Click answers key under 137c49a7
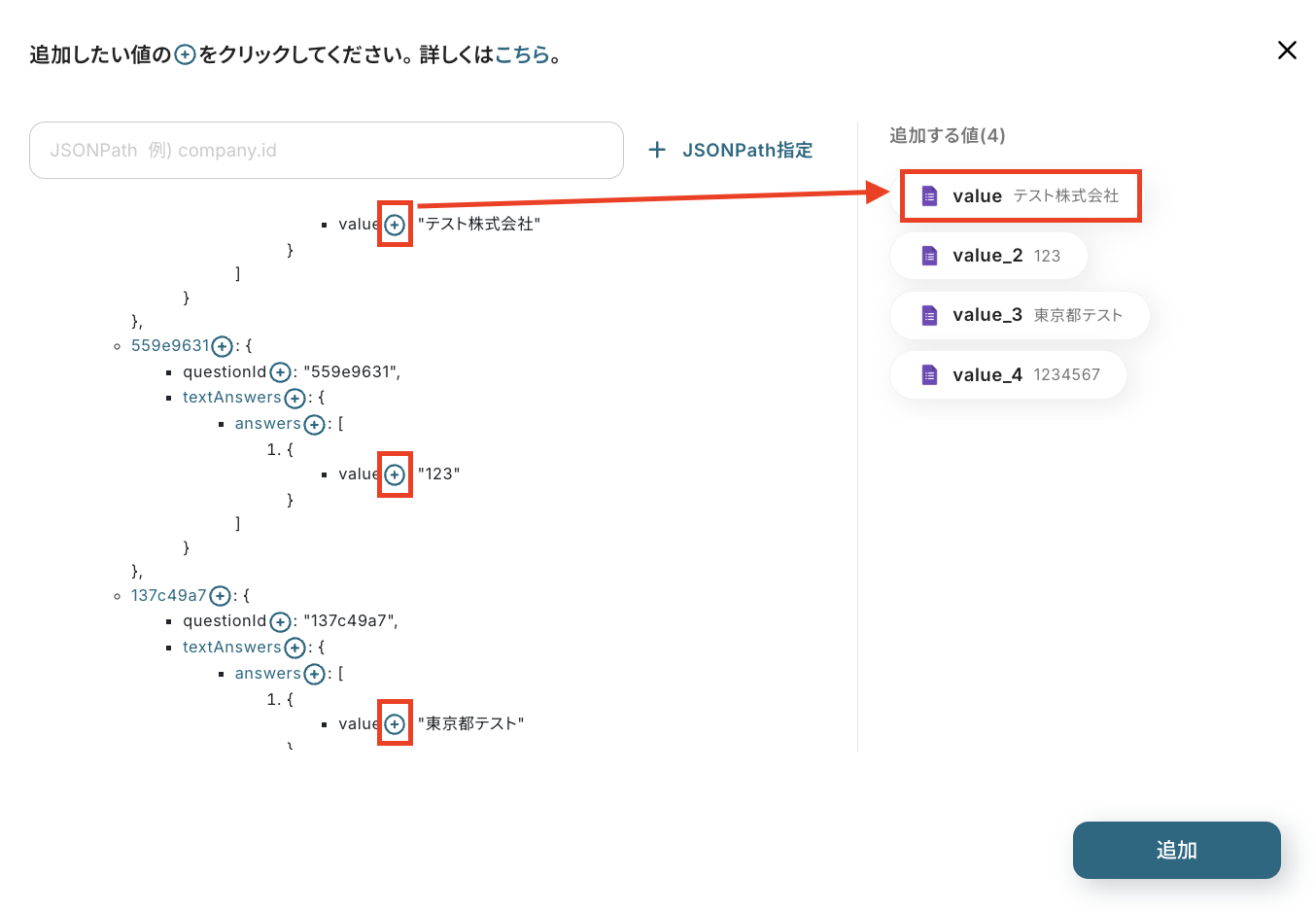The width and height of the screenshot is (1316, 912). pyautogui.click(x=268, y=674)
